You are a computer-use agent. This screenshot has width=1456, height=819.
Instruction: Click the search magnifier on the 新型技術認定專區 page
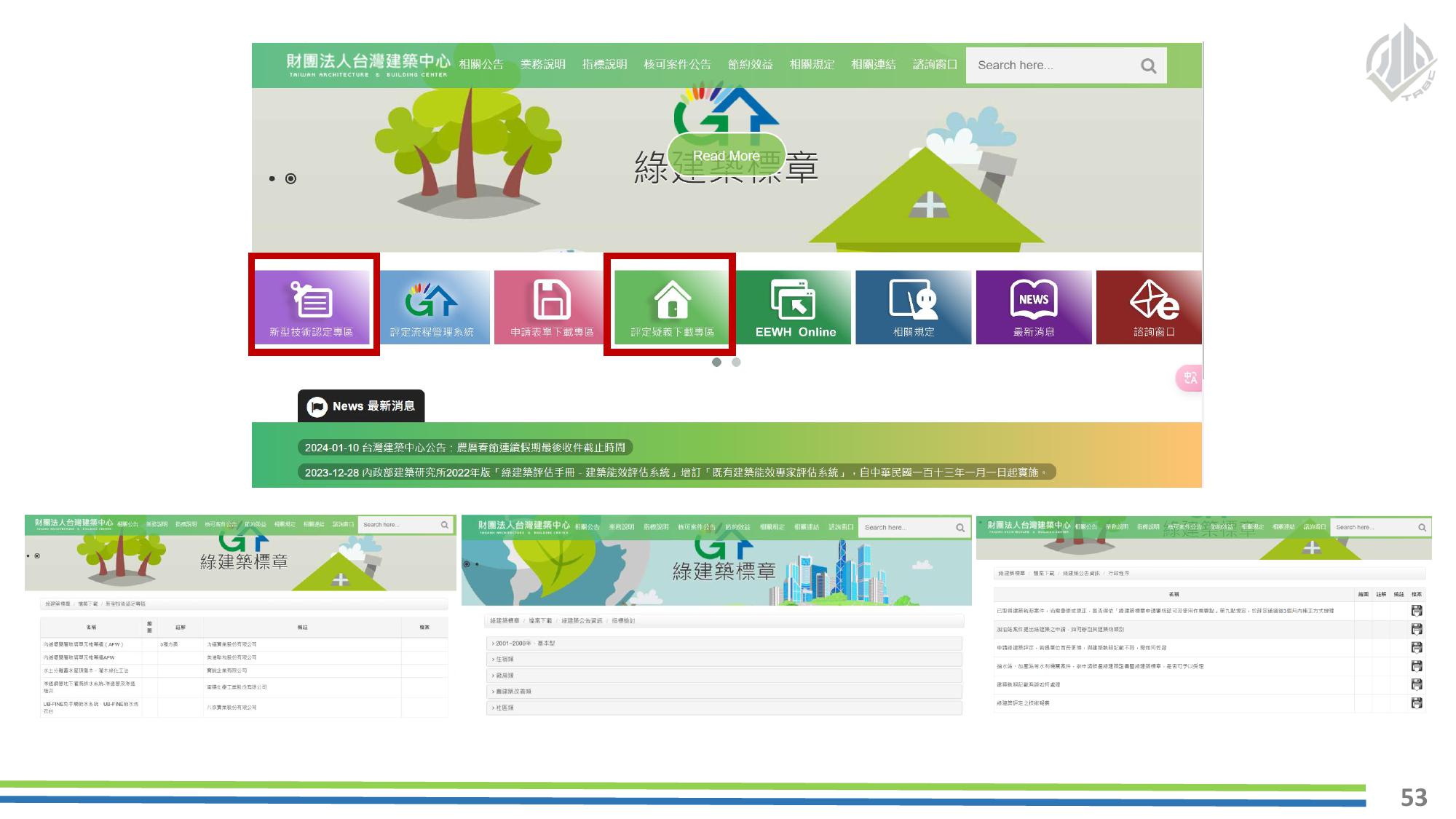click(x=444, y=525)
